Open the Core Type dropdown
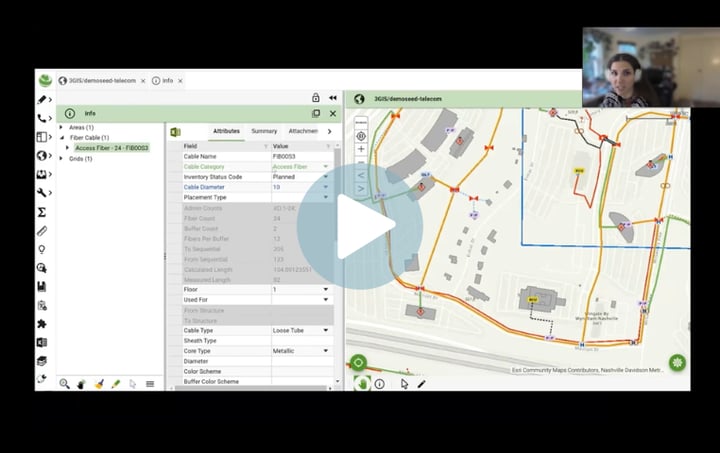The width and height of the screenshot is (720, 453). 326,351
